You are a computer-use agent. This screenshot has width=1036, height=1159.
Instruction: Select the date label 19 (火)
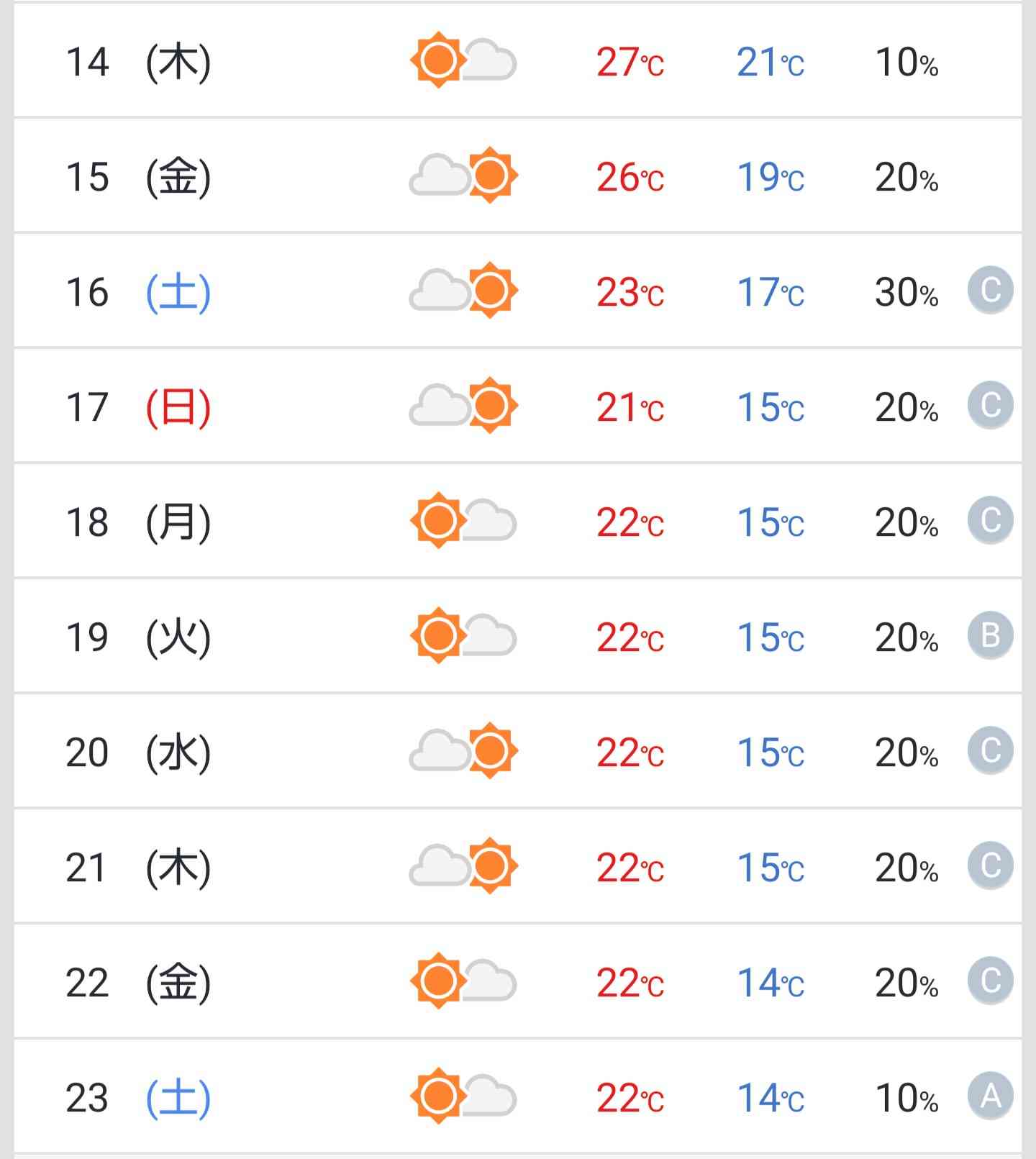coord(138,637)
